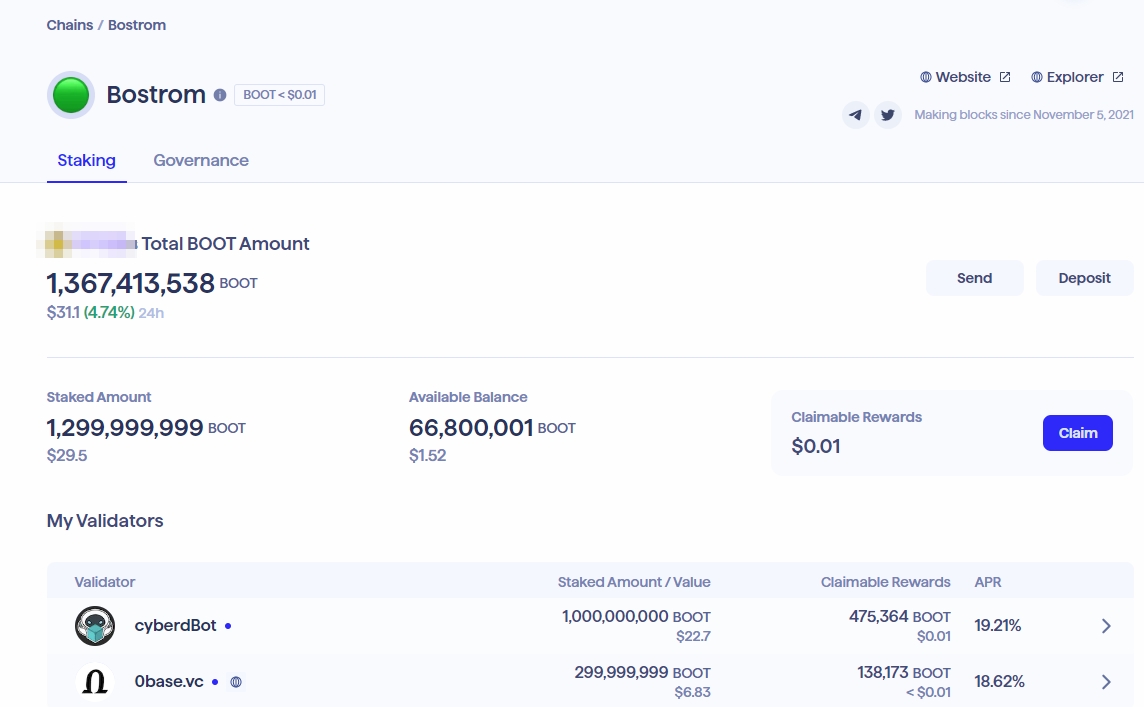Click the staked 1,299,999,999 BOOT value
Viewport: 1144px width, 707px height.
click(x=146, y=428)
